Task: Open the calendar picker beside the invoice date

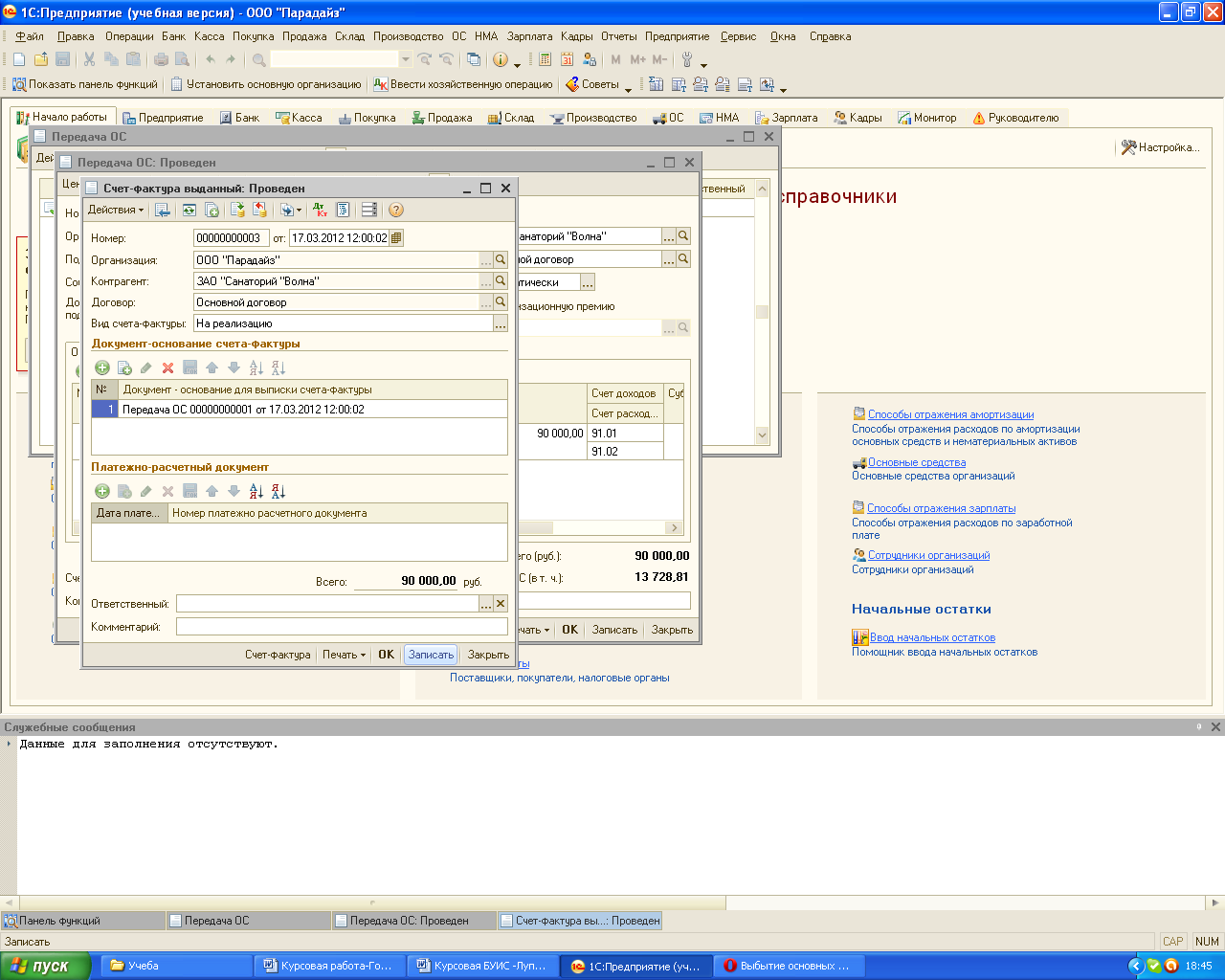Action: (396, 238)
